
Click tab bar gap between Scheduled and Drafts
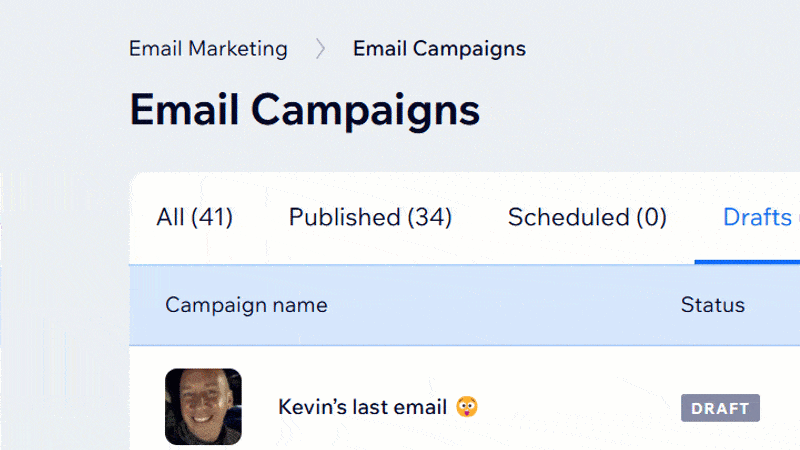pos(695,217)
